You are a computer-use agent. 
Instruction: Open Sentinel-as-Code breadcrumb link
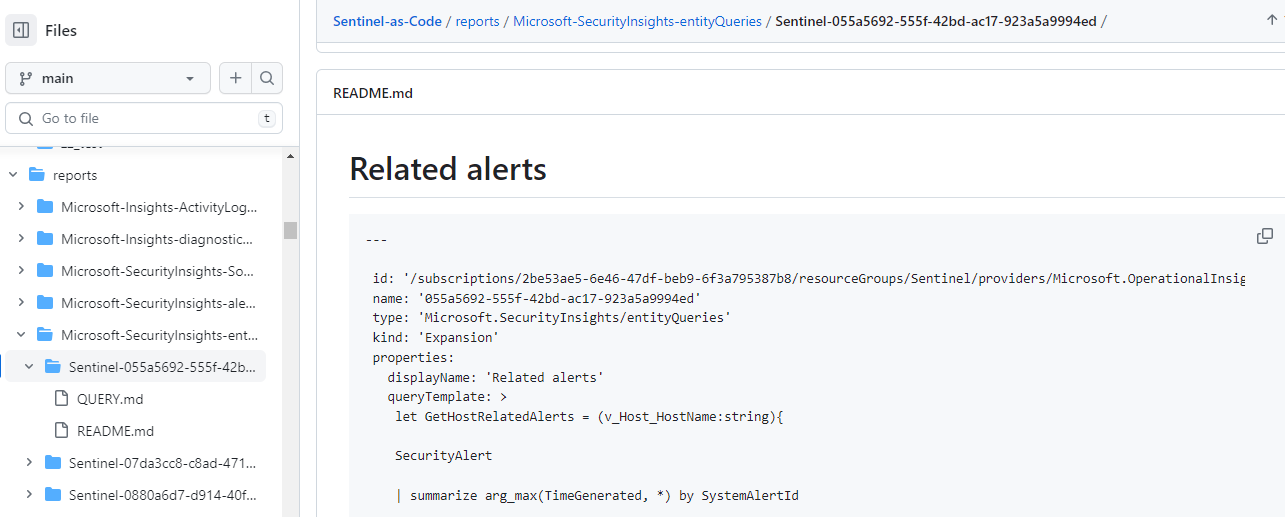pyautogui.click(x=387, y=21)
